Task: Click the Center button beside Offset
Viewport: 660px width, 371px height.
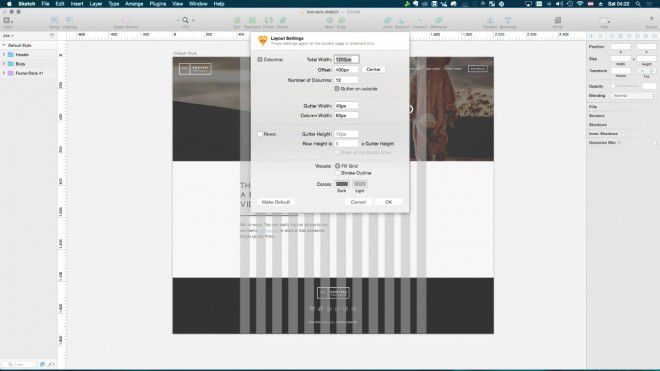Action: [x=373, y=69]
